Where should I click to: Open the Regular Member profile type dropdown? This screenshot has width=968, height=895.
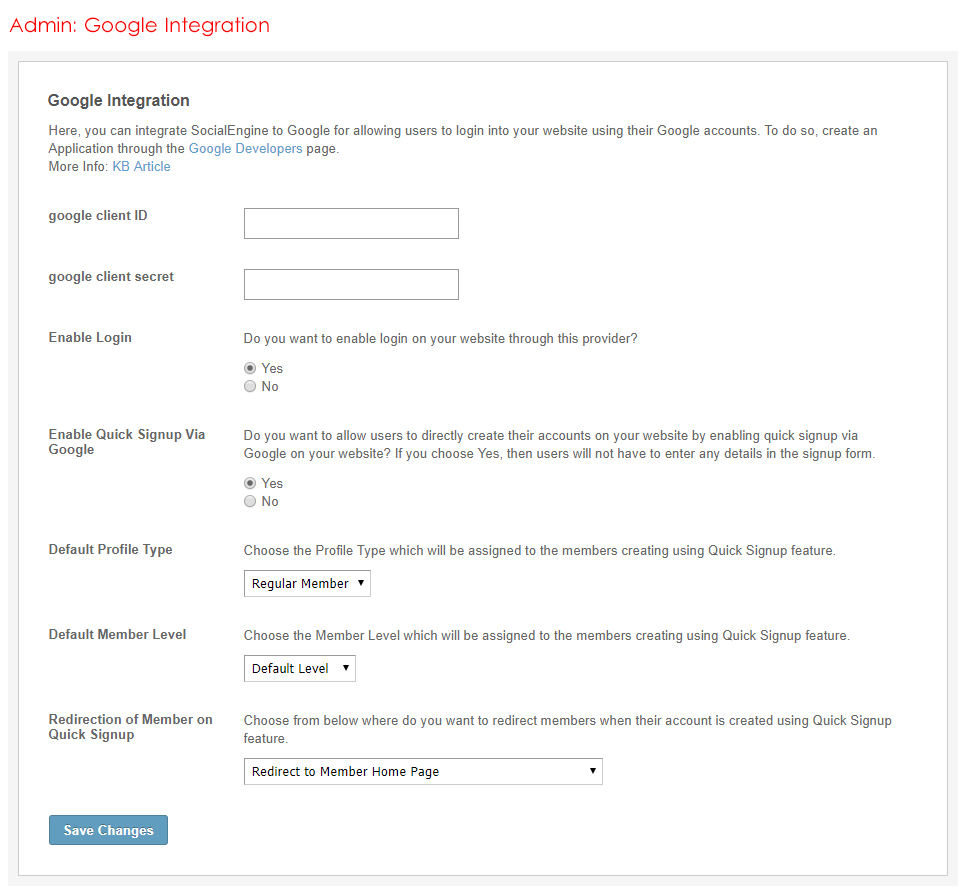pos(307,583)
